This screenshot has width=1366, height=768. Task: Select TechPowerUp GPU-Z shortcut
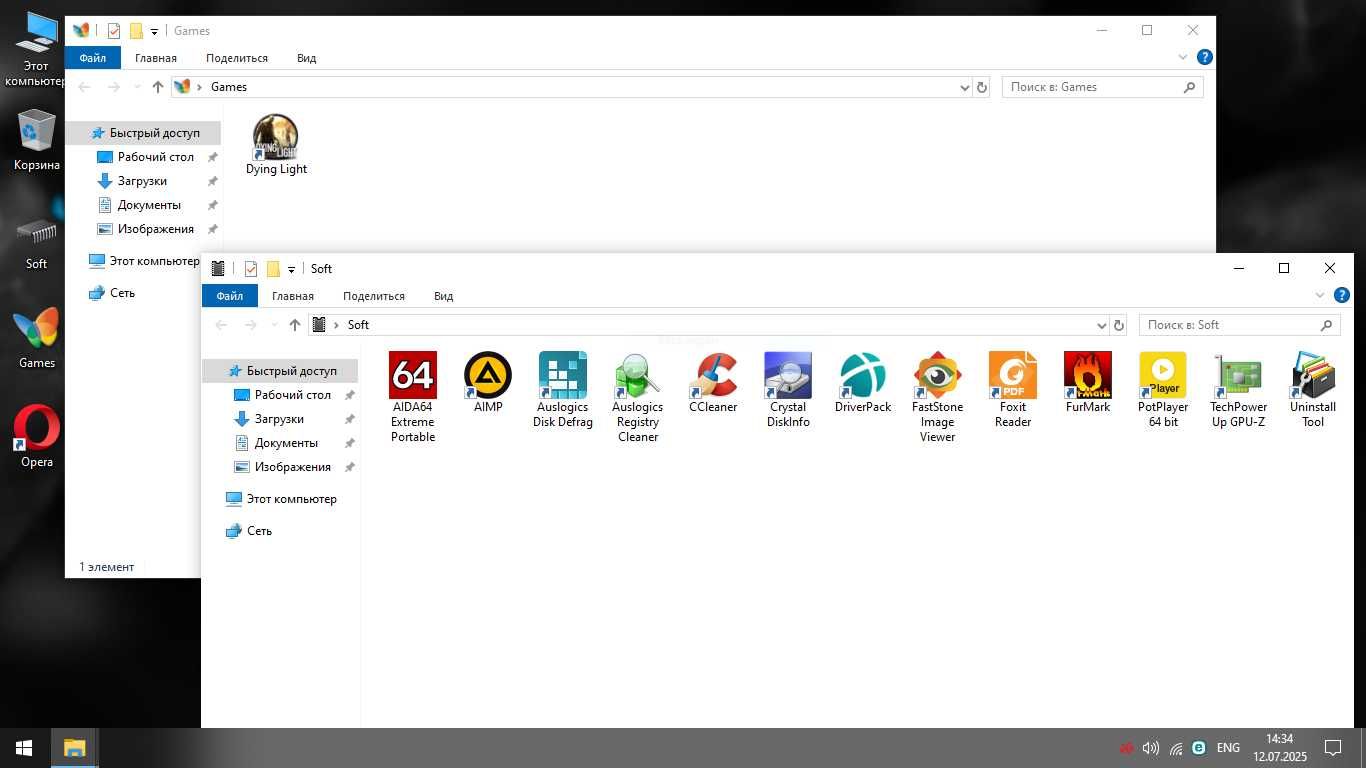[x=1238, y=390]
